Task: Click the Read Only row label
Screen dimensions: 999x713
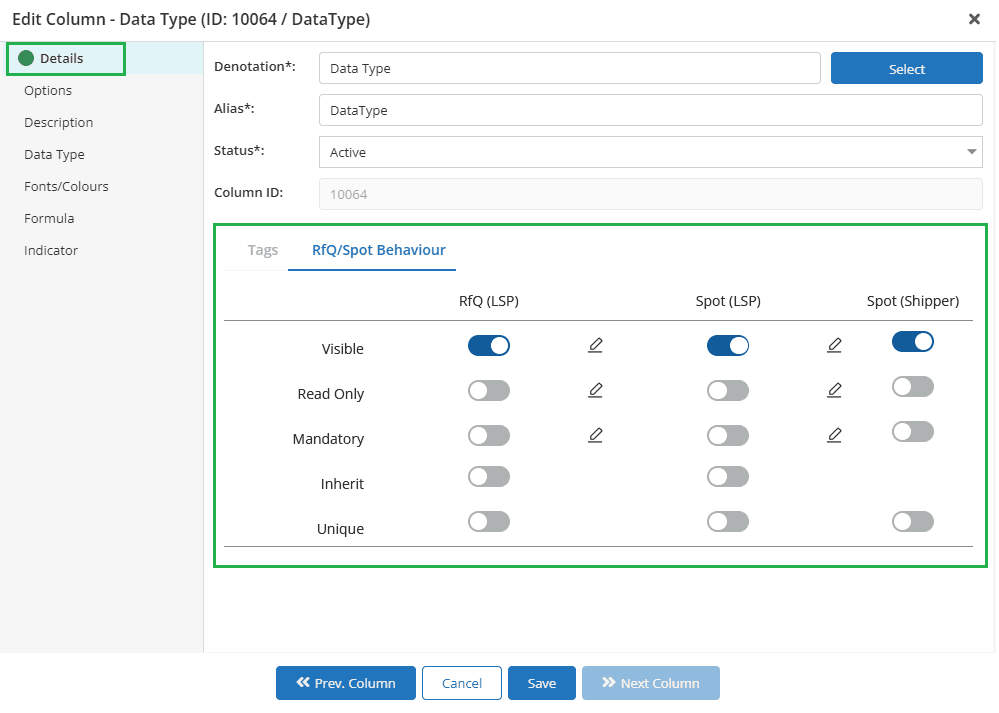Action: [331, 394]
